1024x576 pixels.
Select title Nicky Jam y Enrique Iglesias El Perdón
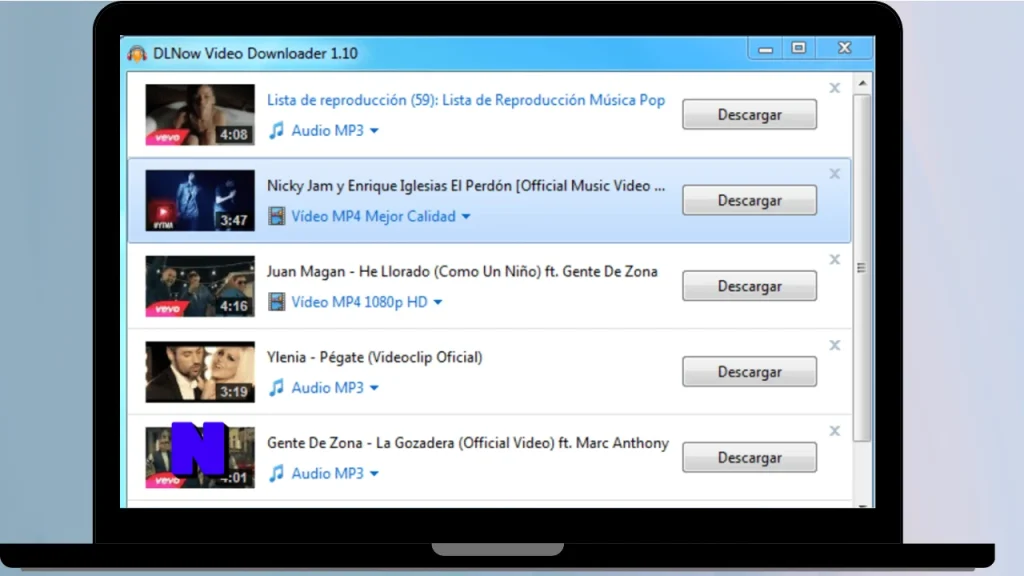point(466,185)
